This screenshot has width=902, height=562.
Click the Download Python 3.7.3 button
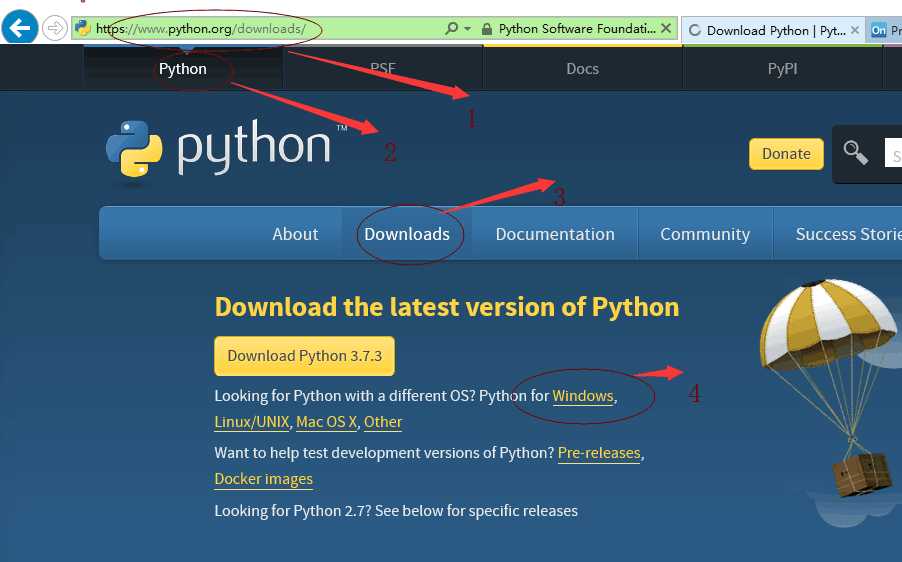tap(304, 355)
